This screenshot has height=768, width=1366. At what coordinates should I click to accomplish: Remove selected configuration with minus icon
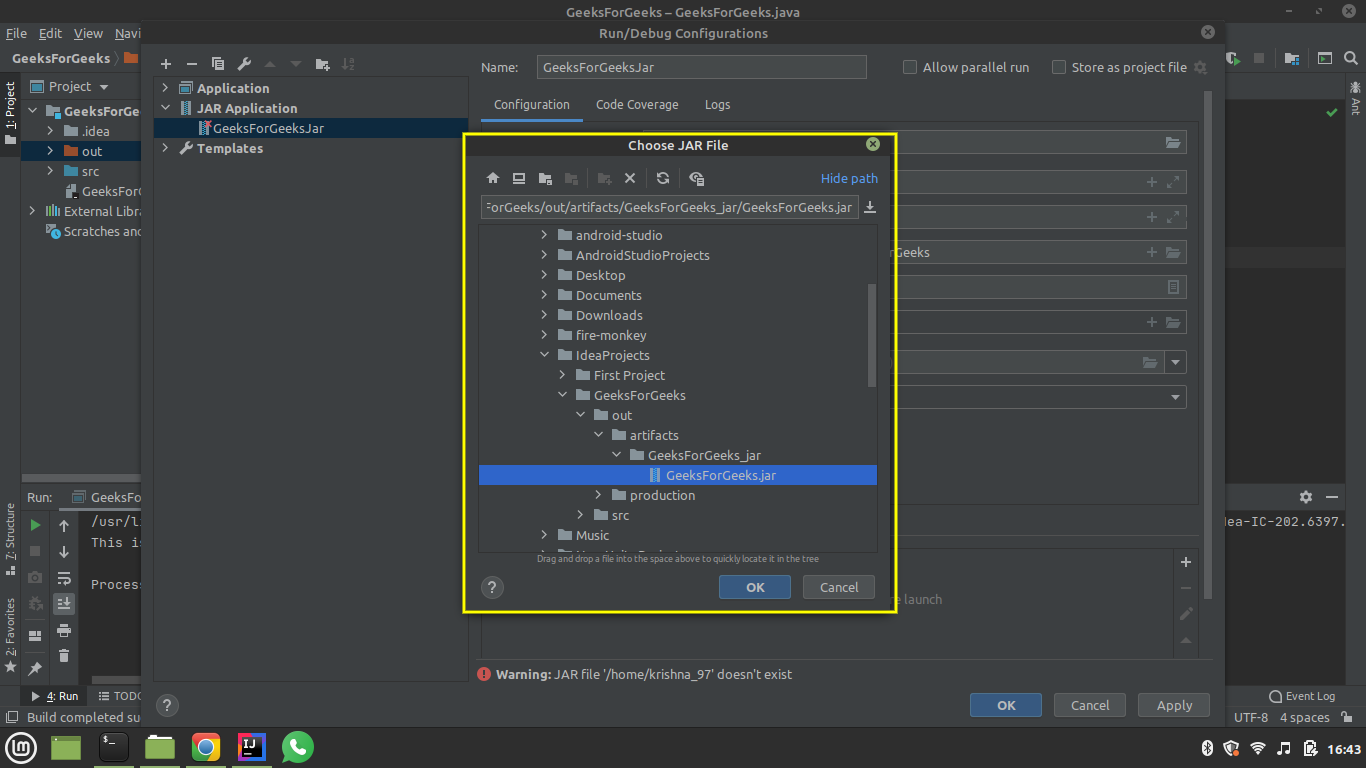tap(192, 64)
